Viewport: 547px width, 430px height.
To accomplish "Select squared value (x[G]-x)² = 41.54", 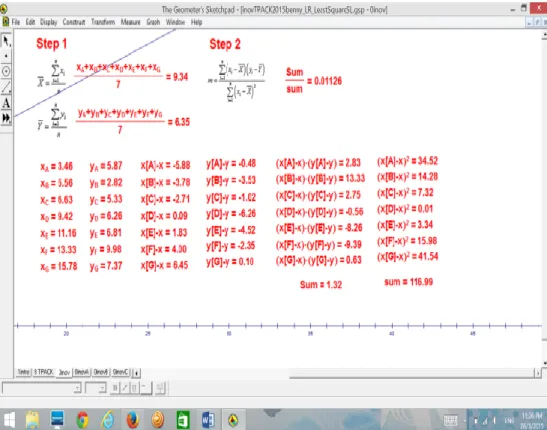I will [x=407, y=257].
